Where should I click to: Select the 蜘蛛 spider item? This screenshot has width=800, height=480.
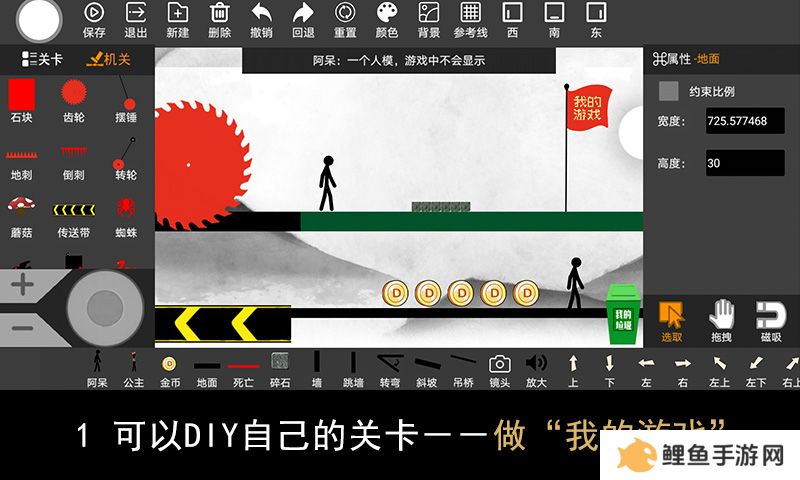[126, 208]
